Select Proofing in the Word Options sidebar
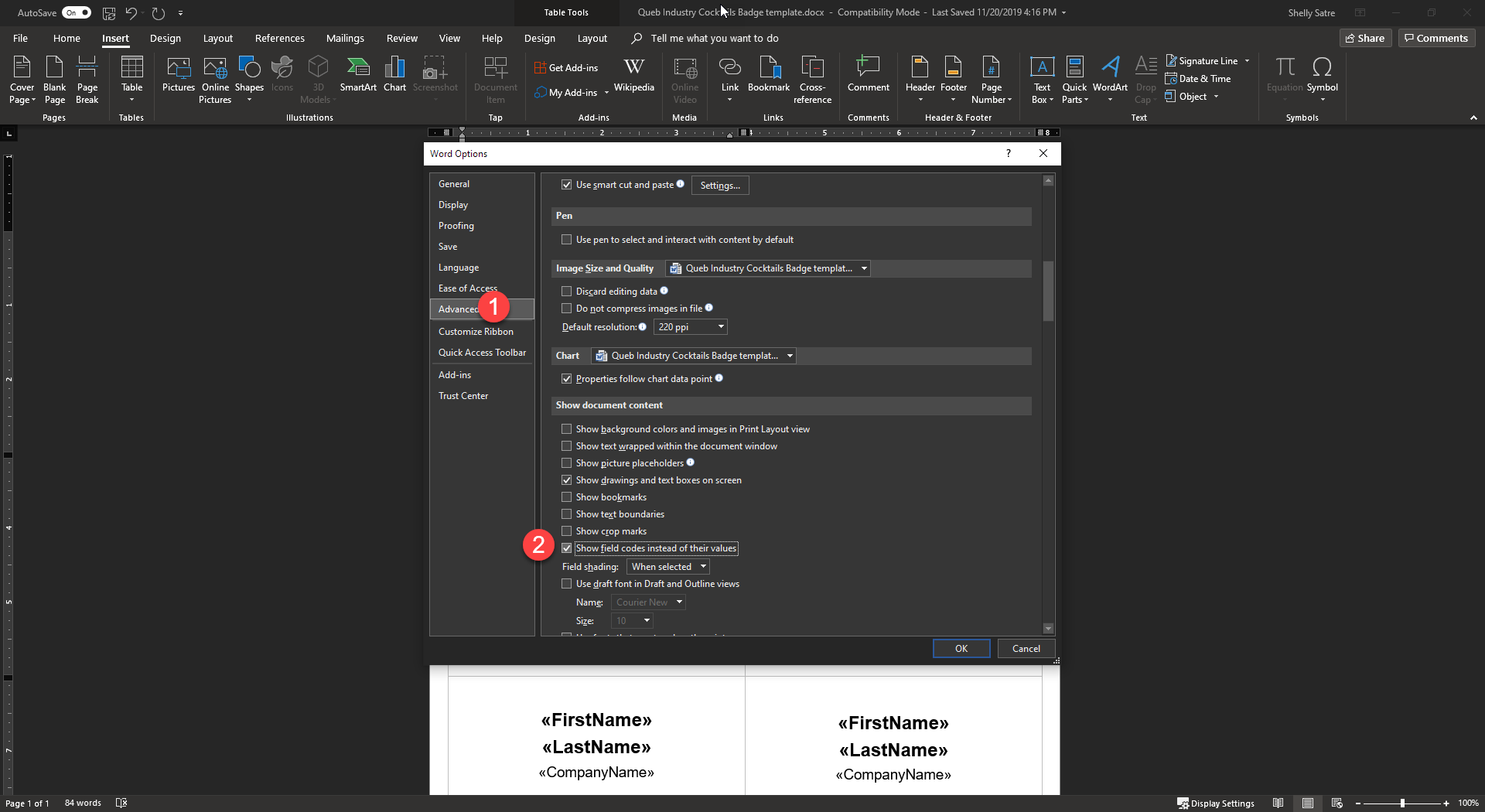The image size is (1485, 812). pos(456,226)
